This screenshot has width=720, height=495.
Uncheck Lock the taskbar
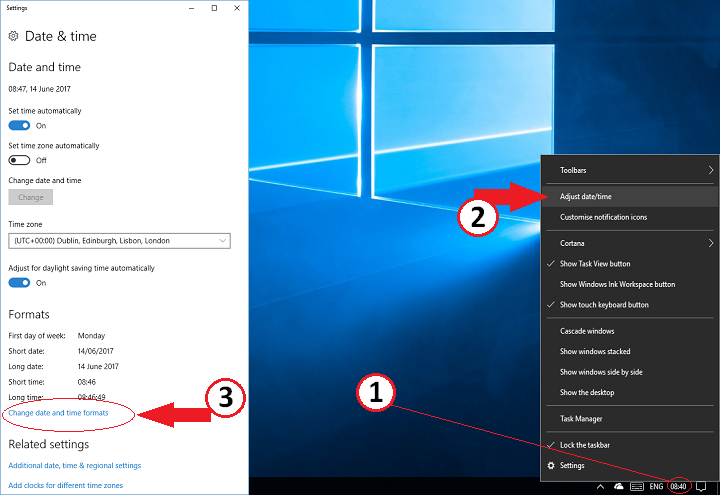[585, 445]
